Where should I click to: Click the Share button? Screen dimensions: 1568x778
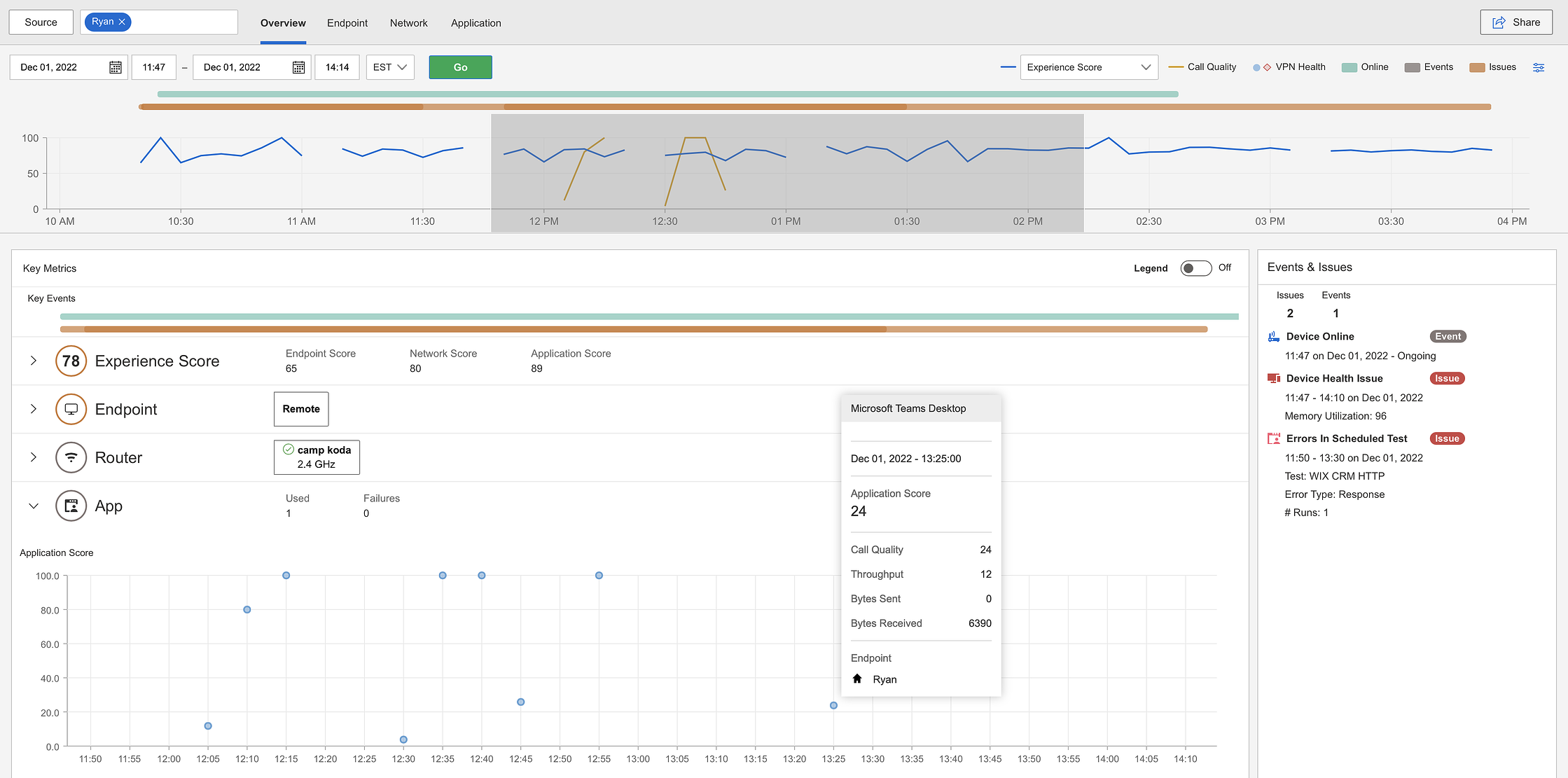1516,22
